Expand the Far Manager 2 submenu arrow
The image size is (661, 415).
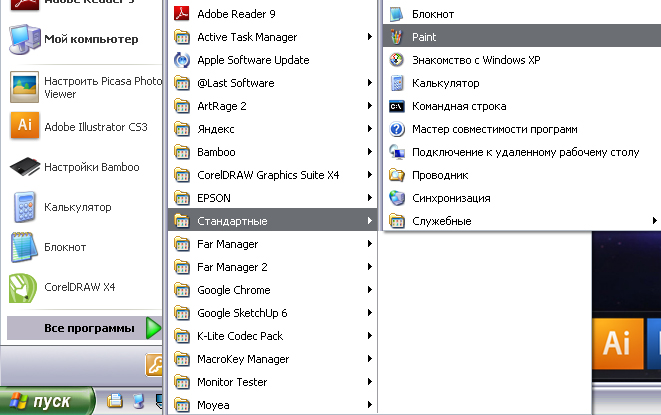click(x=370, y=267)
